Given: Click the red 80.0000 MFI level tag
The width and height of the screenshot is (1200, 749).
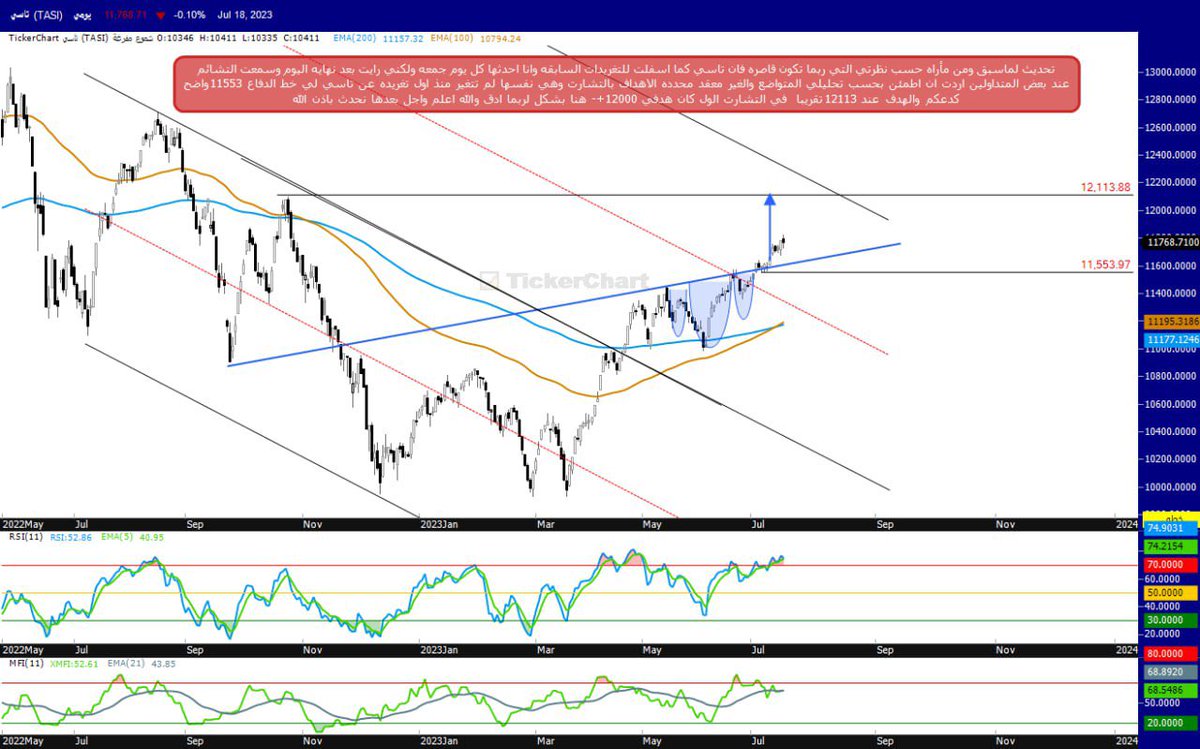Looking at the screenshot, I should (1169, 652).
